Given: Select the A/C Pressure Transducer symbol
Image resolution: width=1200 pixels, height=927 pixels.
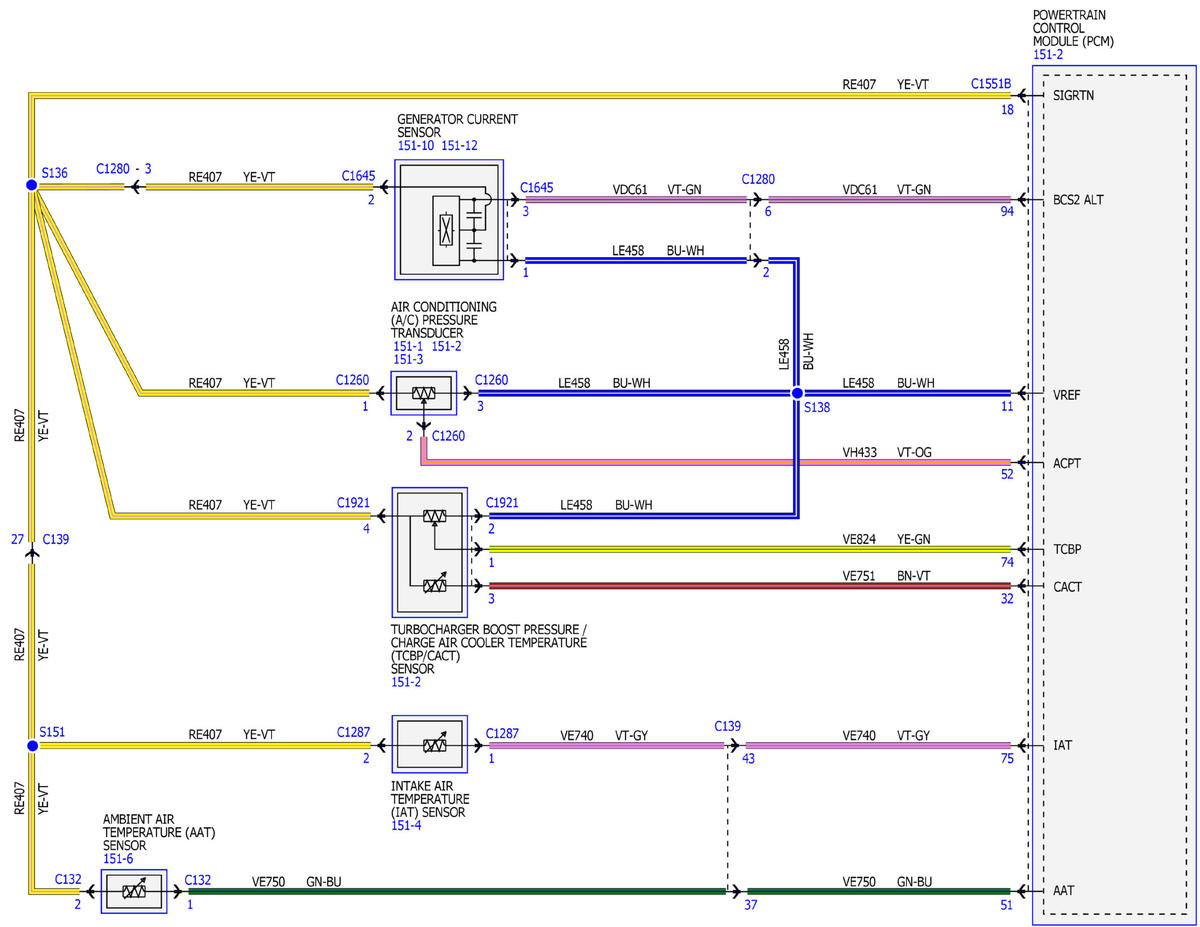Looking at the screenshot, I should (424, 394).
